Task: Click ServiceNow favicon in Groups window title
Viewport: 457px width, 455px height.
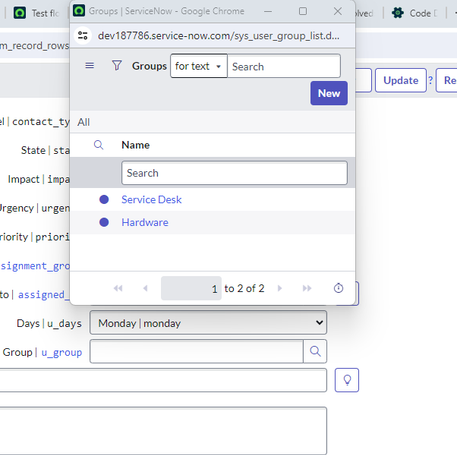Action: 79,11
